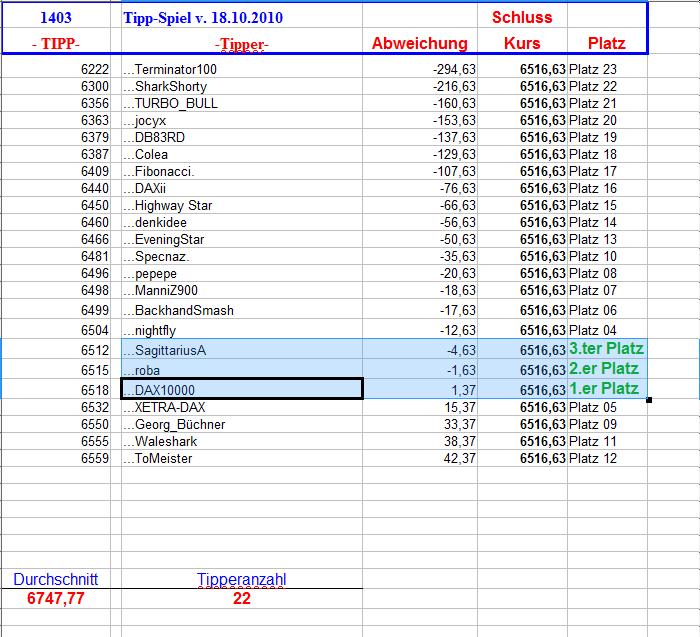Click the DAXii name cell

pyautogui.click(x=242, y=188)
